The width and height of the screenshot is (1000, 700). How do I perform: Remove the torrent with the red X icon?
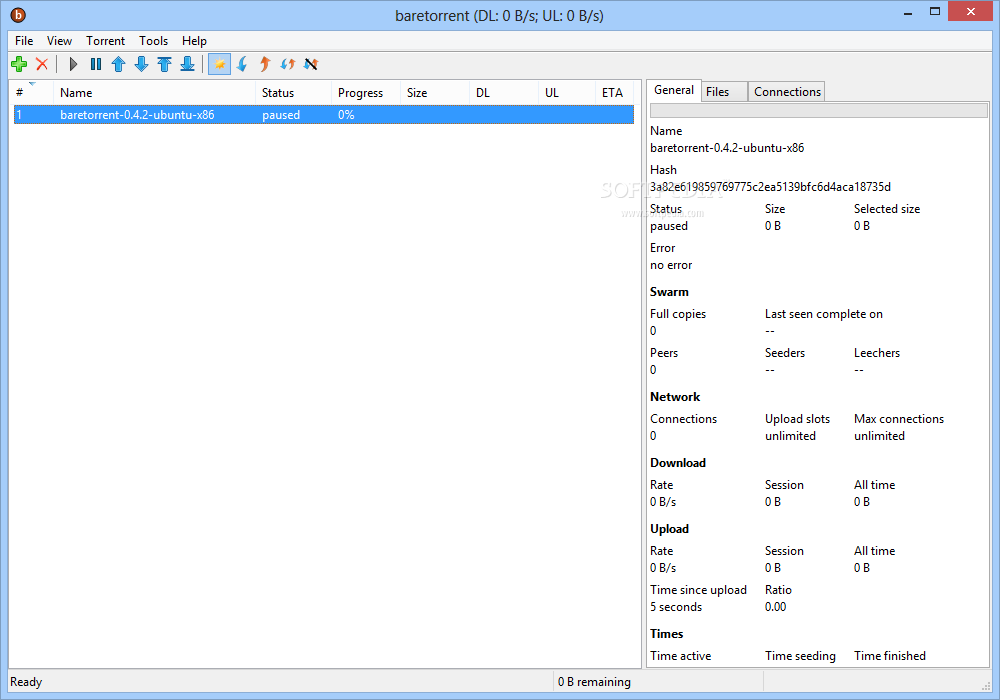pyautogui.click(x=42, y=64)
